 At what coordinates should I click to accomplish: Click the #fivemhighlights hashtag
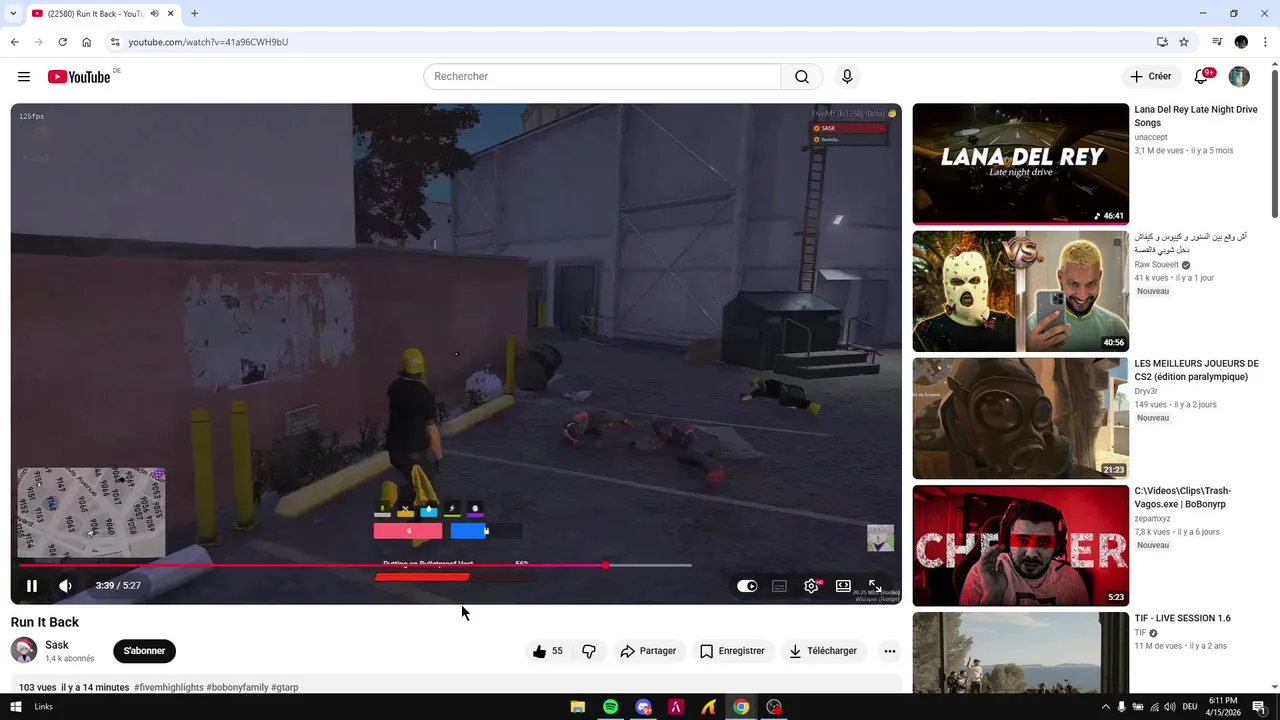point(169,688)
